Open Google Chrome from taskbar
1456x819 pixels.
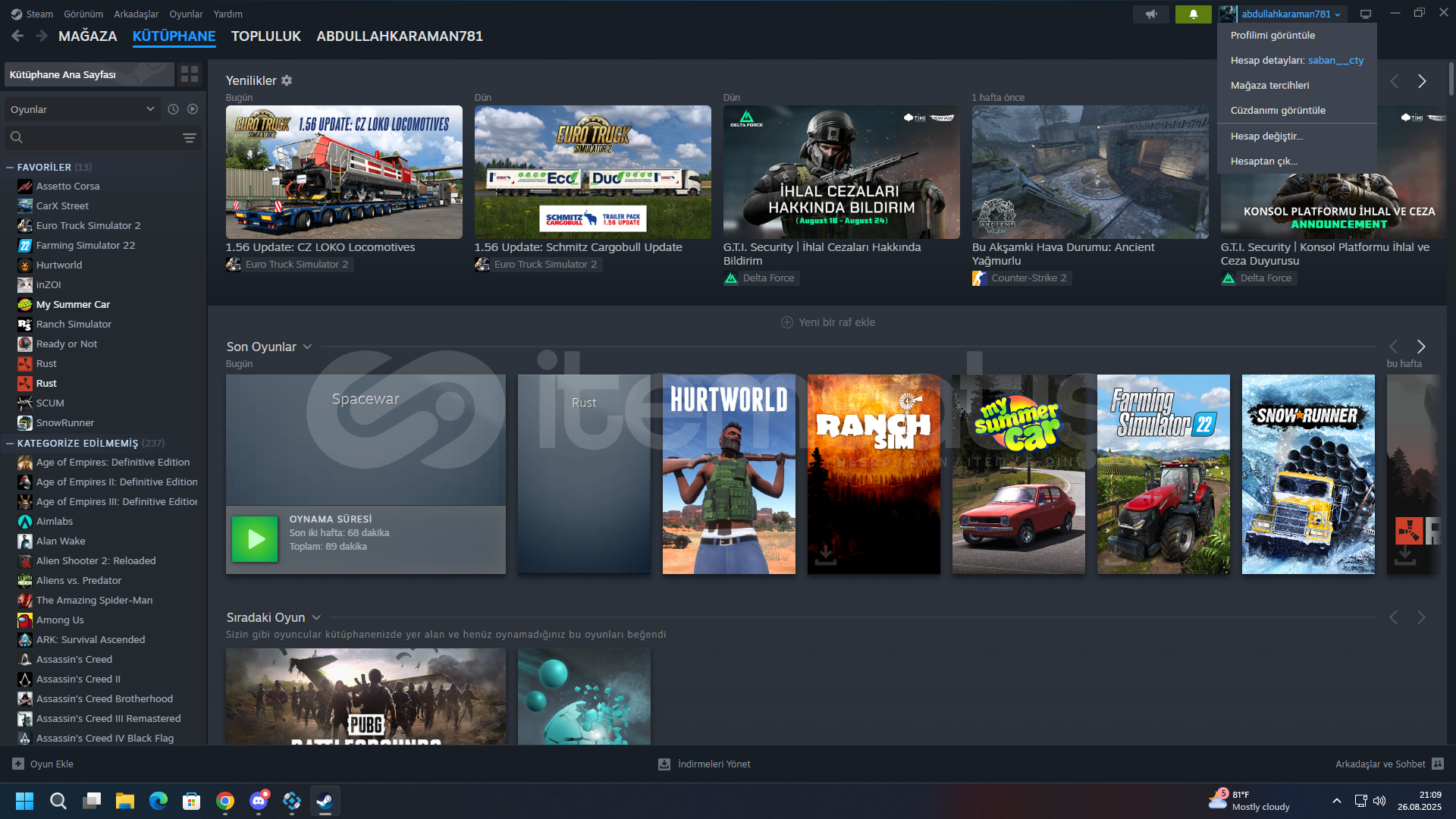pos(225,801)
